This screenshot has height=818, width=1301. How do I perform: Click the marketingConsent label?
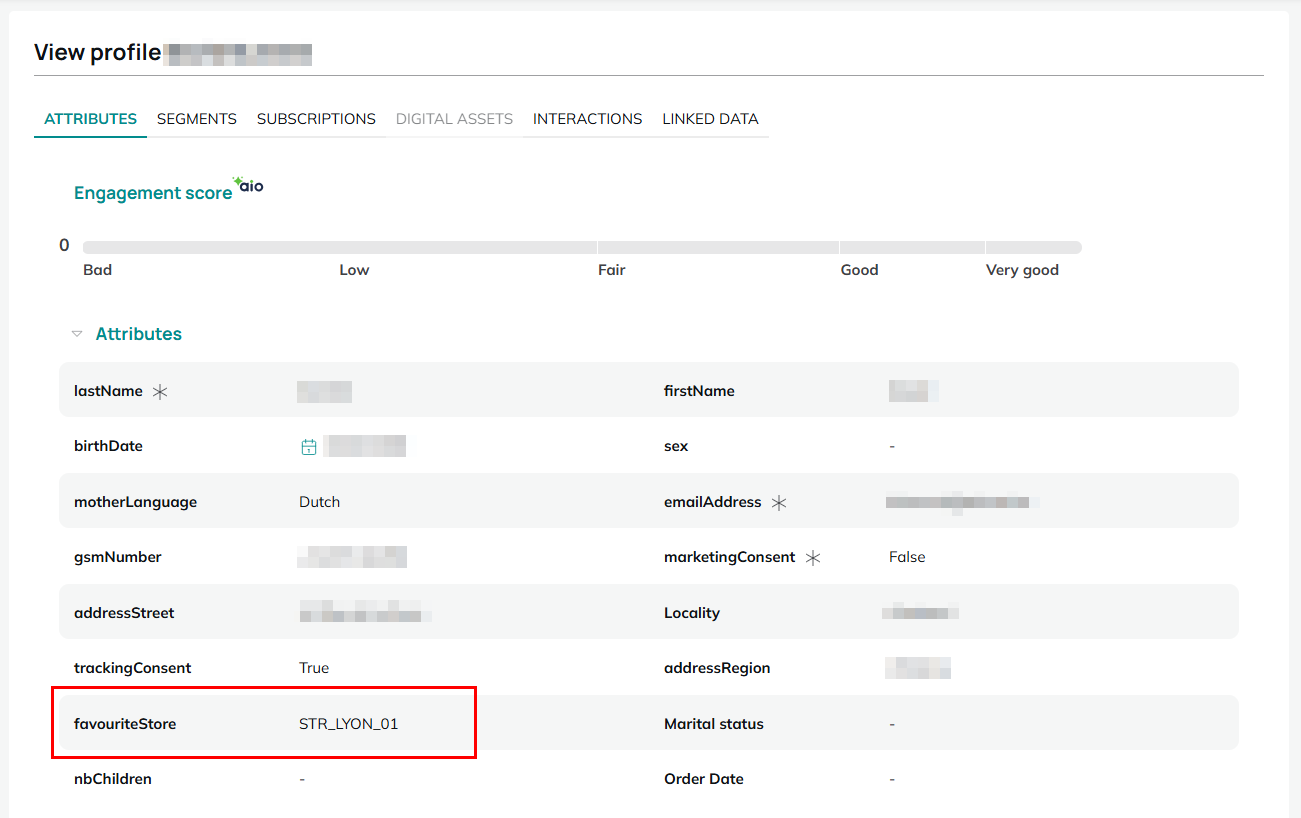tap(730, 557)
